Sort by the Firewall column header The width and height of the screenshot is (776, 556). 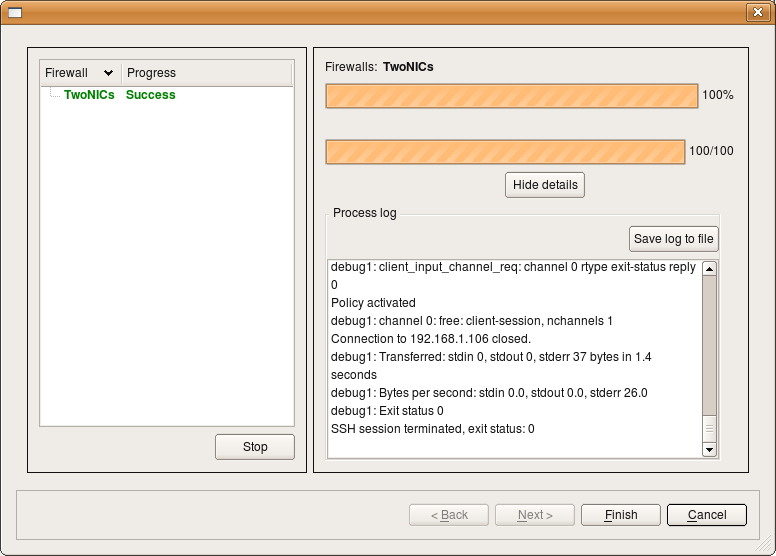pos(81,73)
